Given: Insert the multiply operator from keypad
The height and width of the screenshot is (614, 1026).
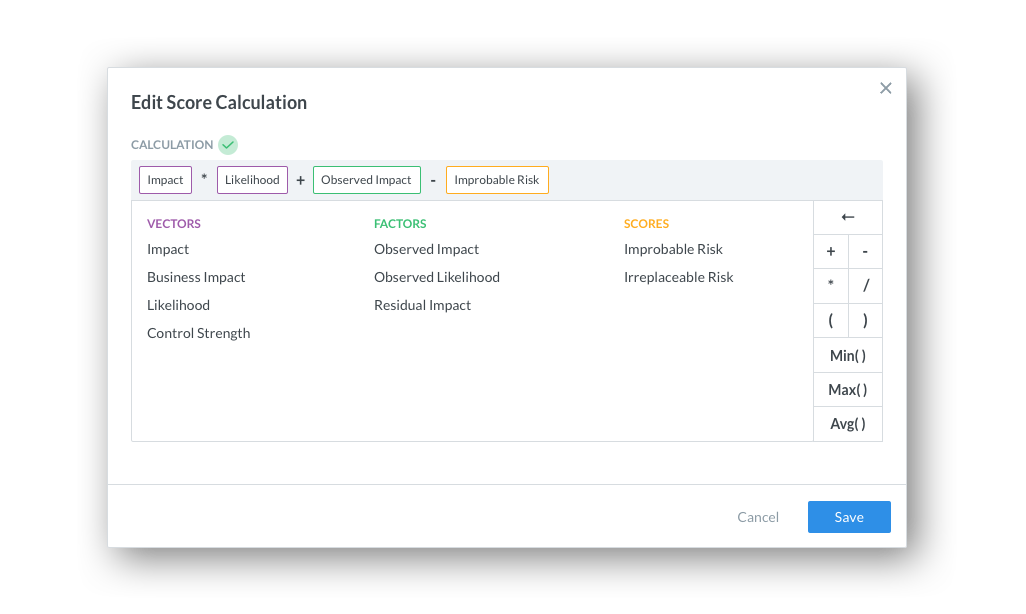Looking at the screenshot, I should 830,285.
